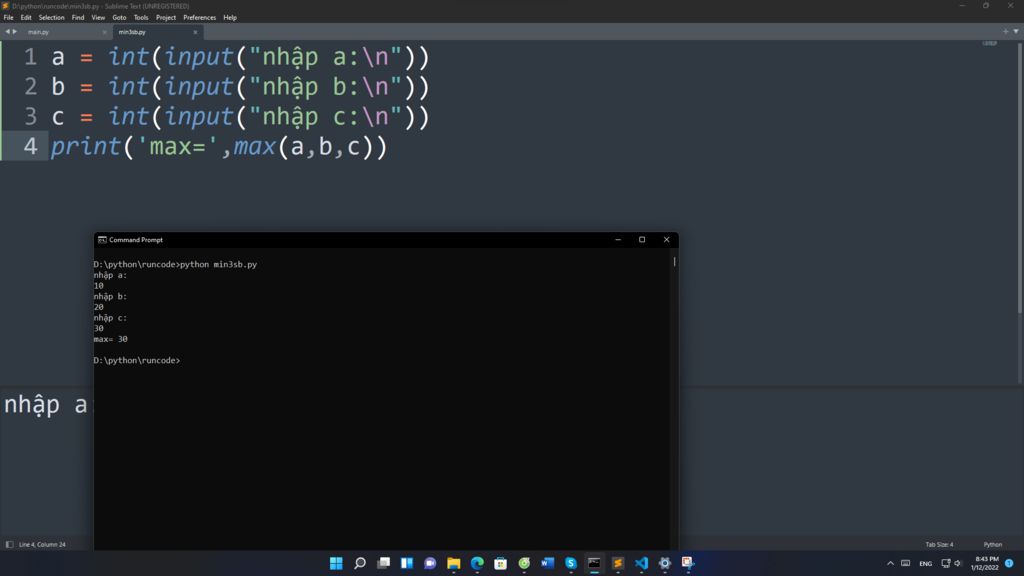Toggle the side bar icon in status bar

click(x=9, y=544)
